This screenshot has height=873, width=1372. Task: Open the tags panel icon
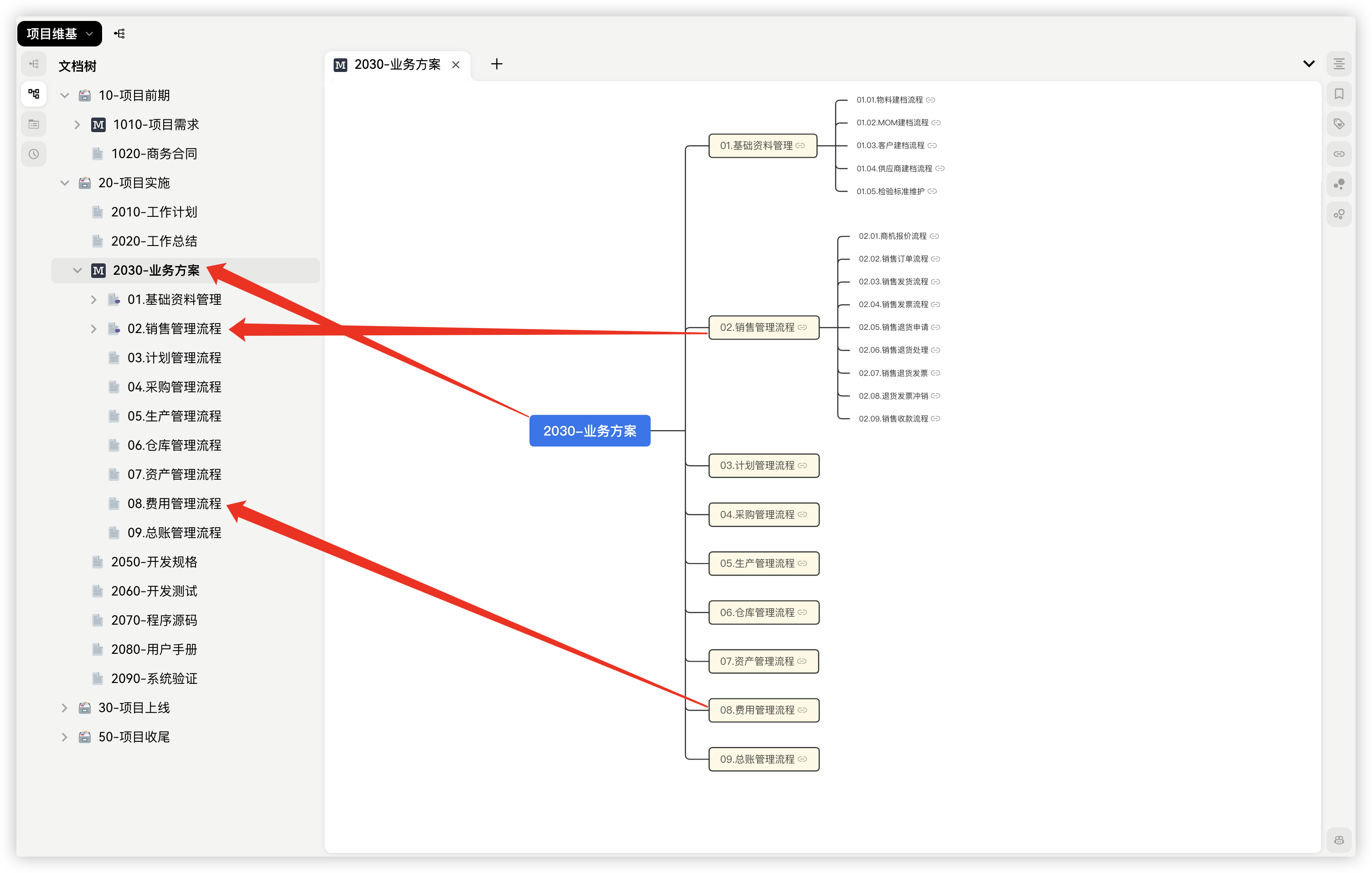click(1338, 123)
